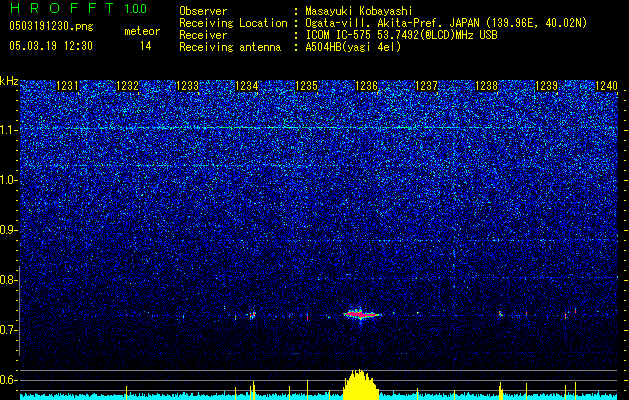Click the 0.7 frequency axis label
Screen dimensions: 629x400
9,330
